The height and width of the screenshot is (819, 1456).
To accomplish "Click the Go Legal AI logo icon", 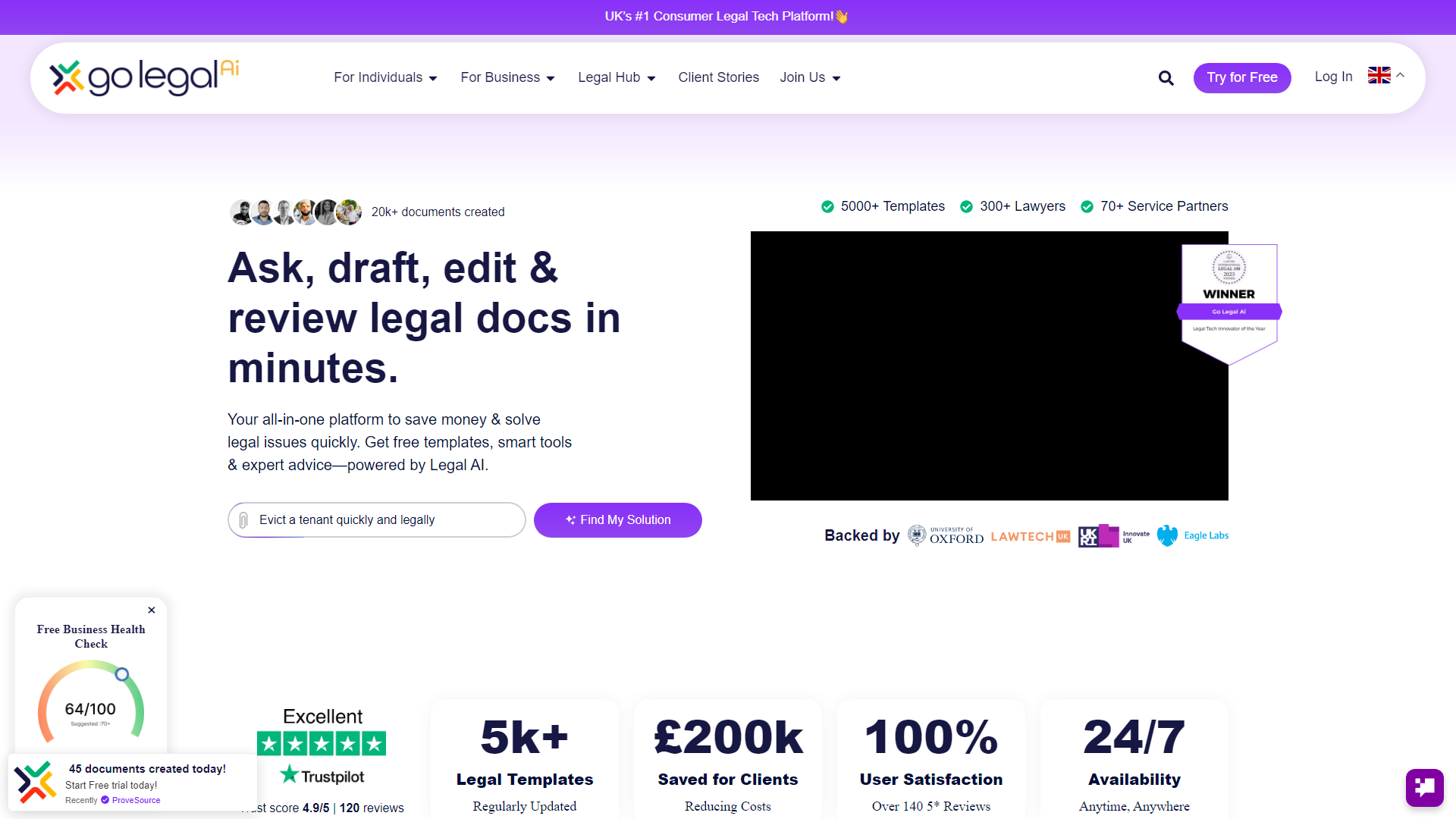I will coord(66,77).
